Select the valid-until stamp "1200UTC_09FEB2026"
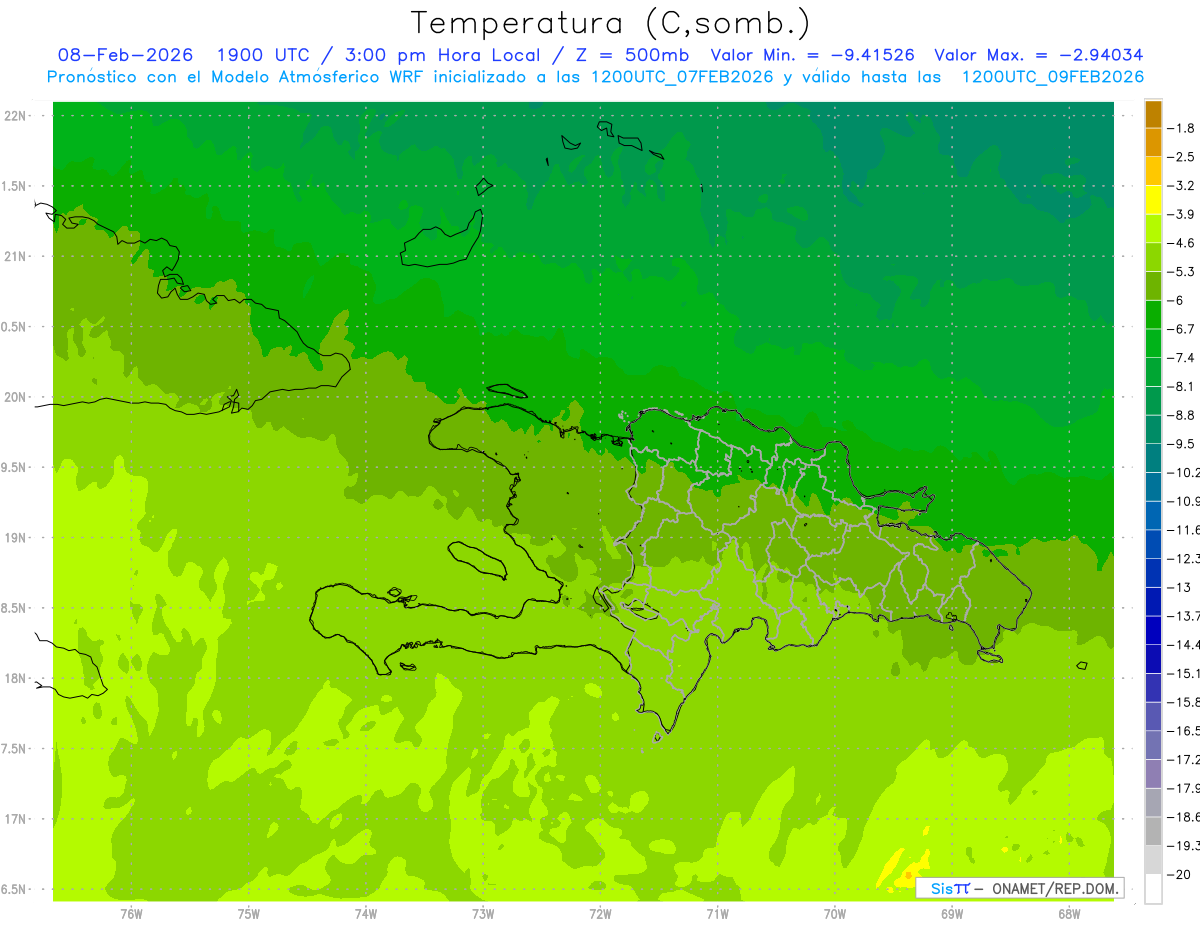Screen dimensions: 1200x927 [1052, 77]
